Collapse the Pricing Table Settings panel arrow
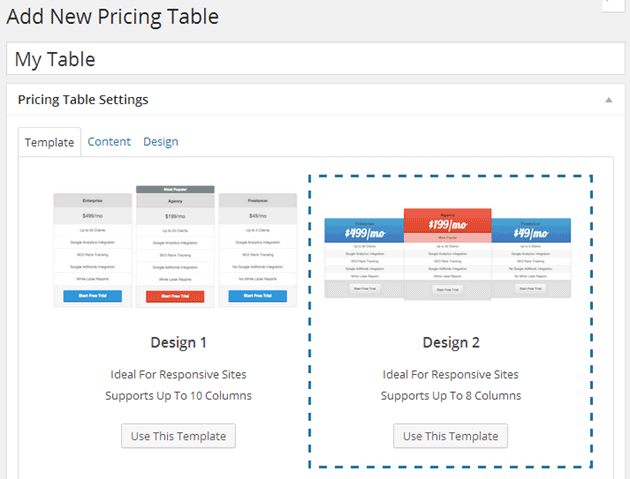Image resolution: width=630 pixels, height=479 pixels. click(x=609, y=100)
